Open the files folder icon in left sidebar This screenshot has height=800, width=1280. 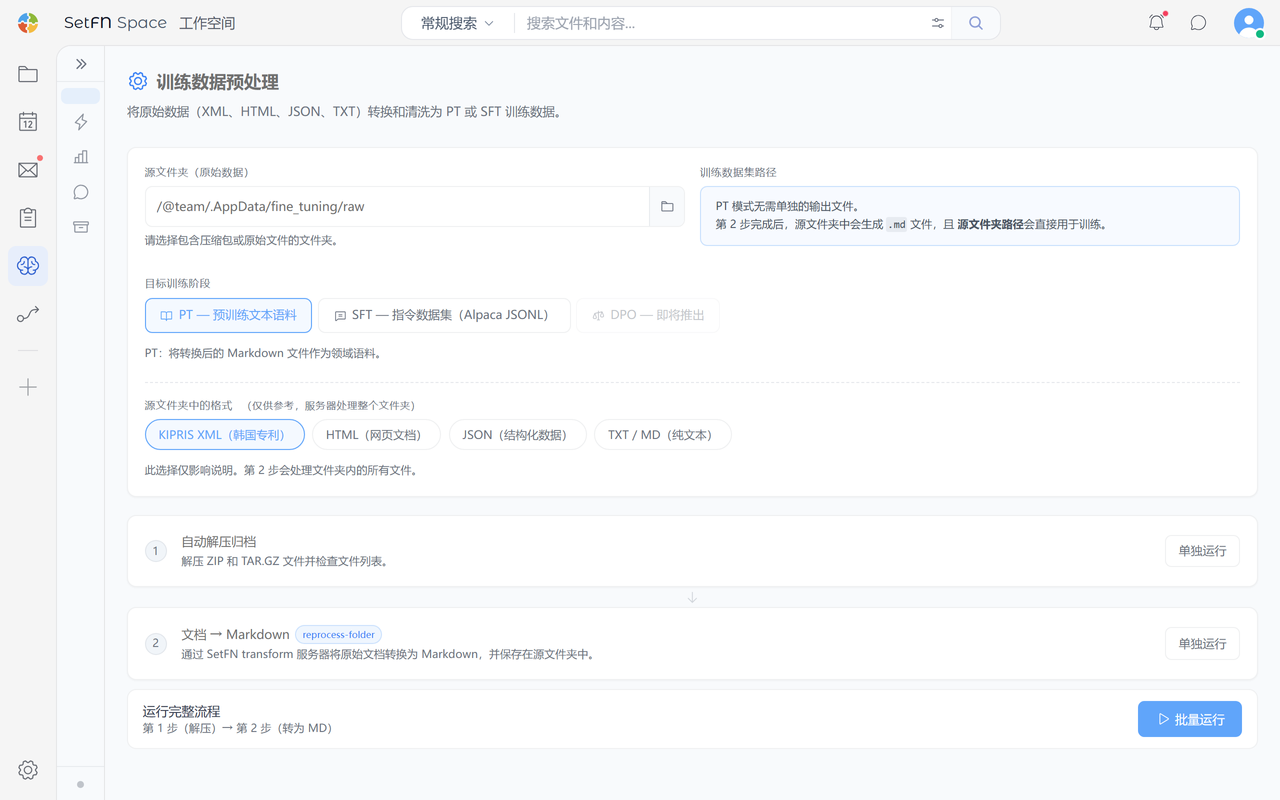click(x=28, y=74)
